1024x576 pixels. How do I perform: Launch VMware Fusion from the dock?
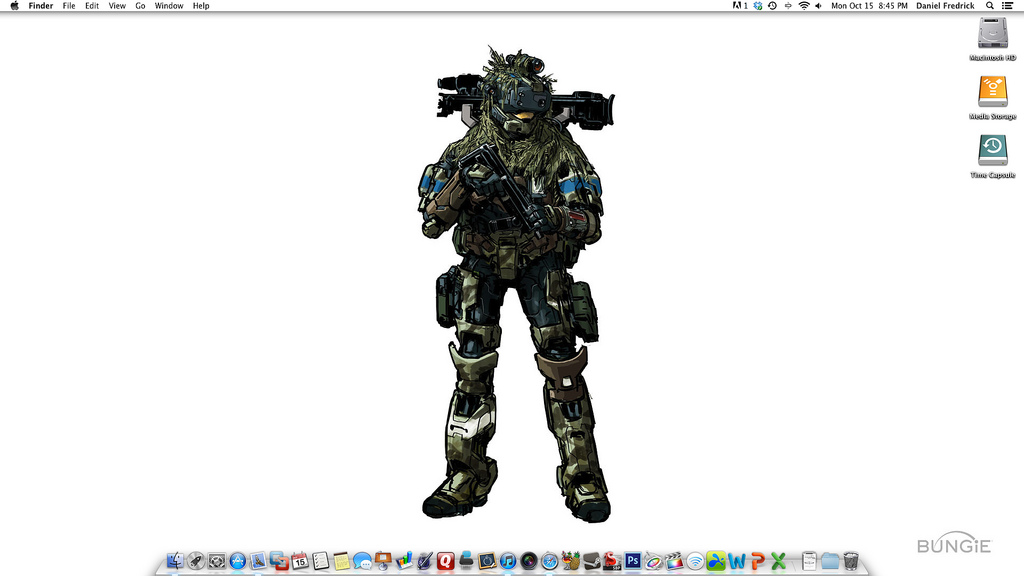280,560
